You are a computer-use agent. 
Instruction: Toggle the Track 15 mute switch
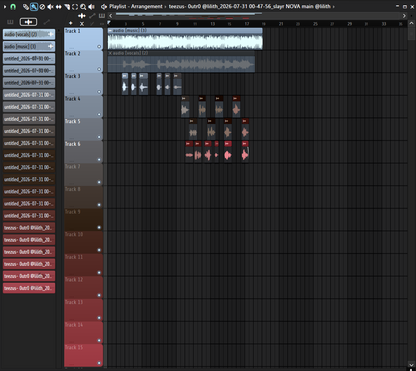[99, 363]
